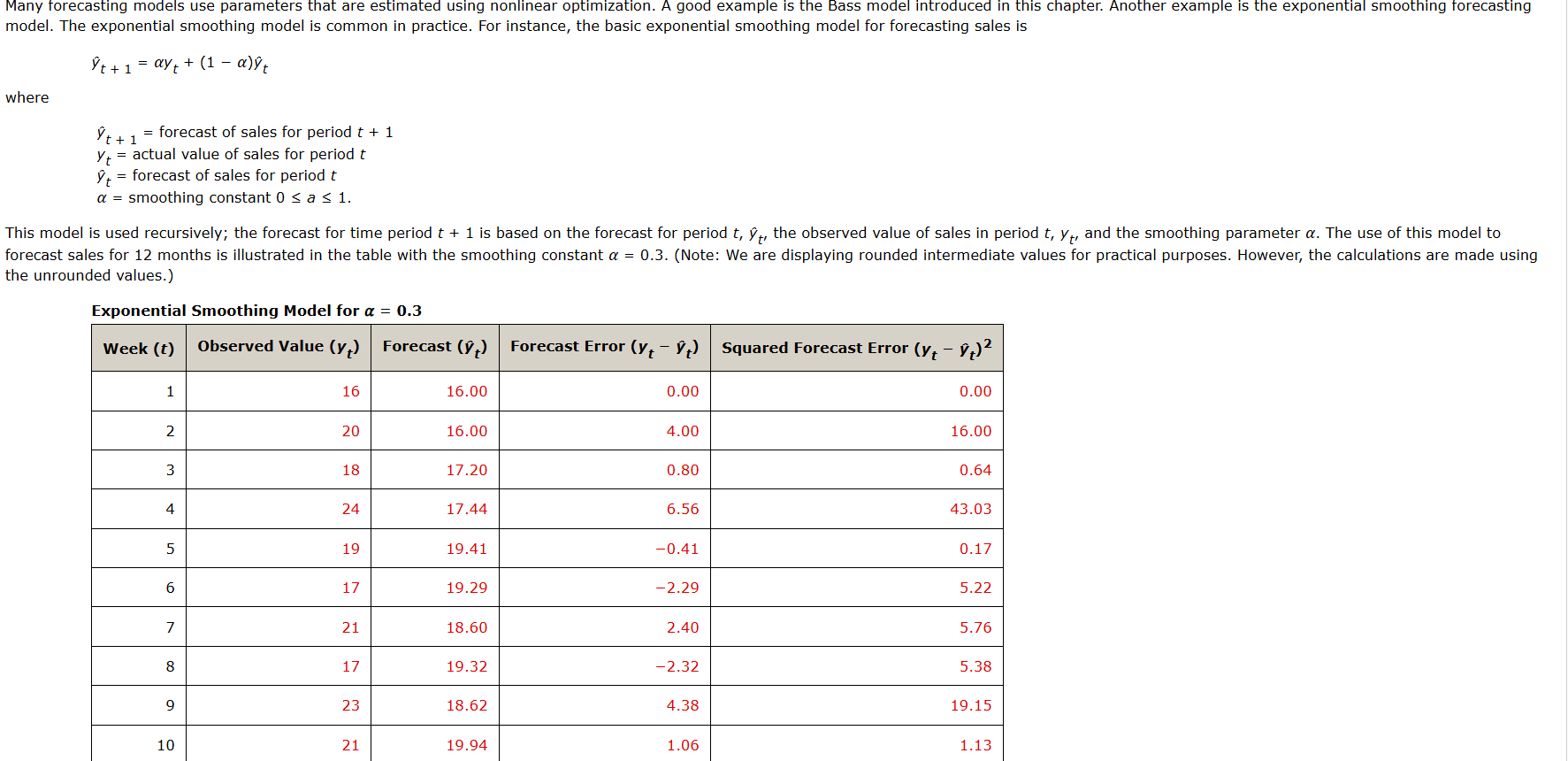The height and width of the screenshot is (761, 1568).
Task: Click the word 'where' below the formula
Action: click(x=27, y=97)
